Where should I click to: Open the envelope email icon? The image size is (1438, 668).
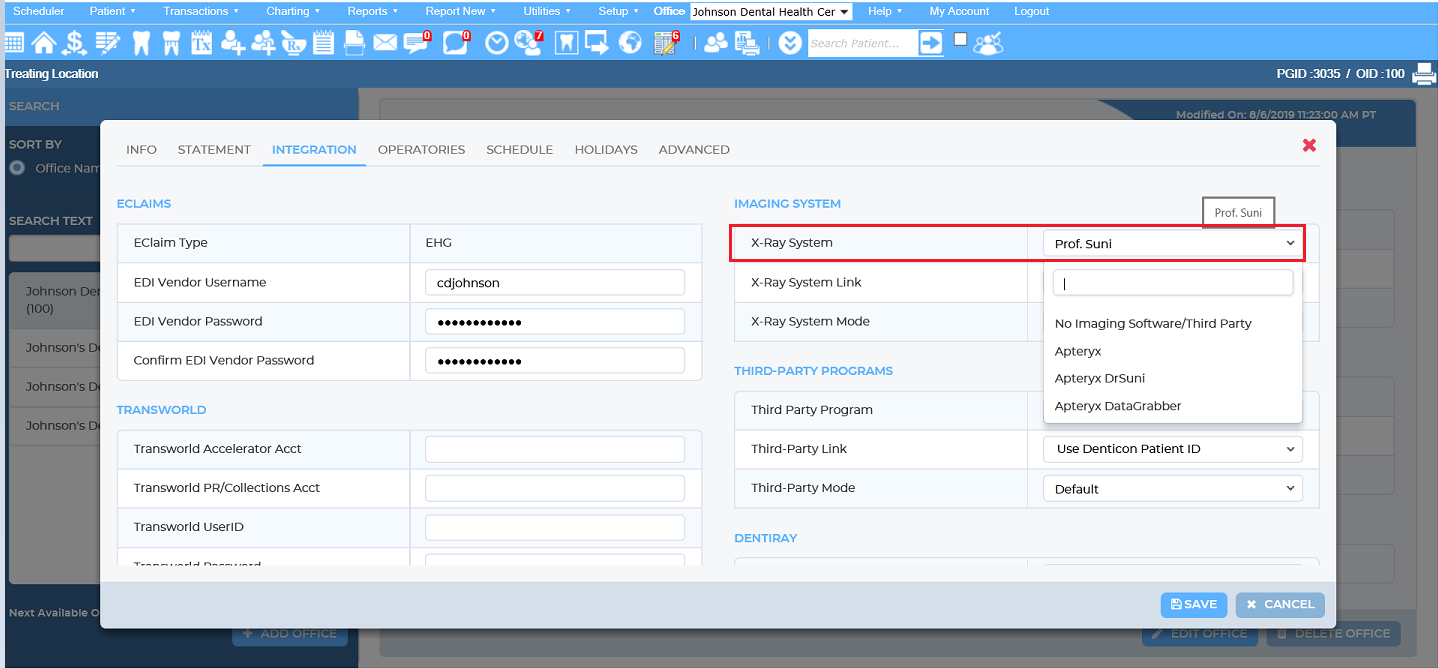385,43
